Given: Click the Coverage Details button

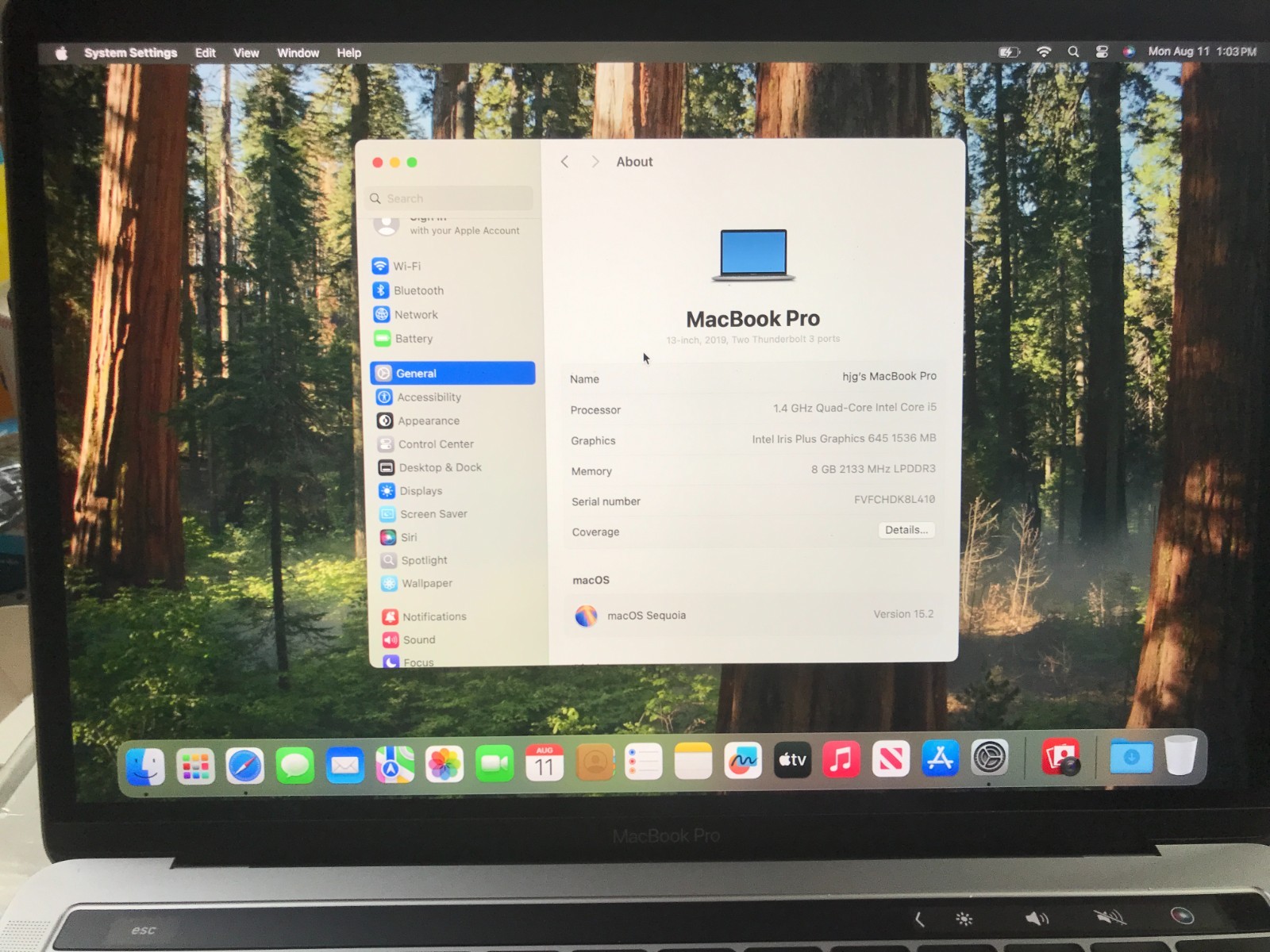Looking at the screenshot, I should 906,530.
